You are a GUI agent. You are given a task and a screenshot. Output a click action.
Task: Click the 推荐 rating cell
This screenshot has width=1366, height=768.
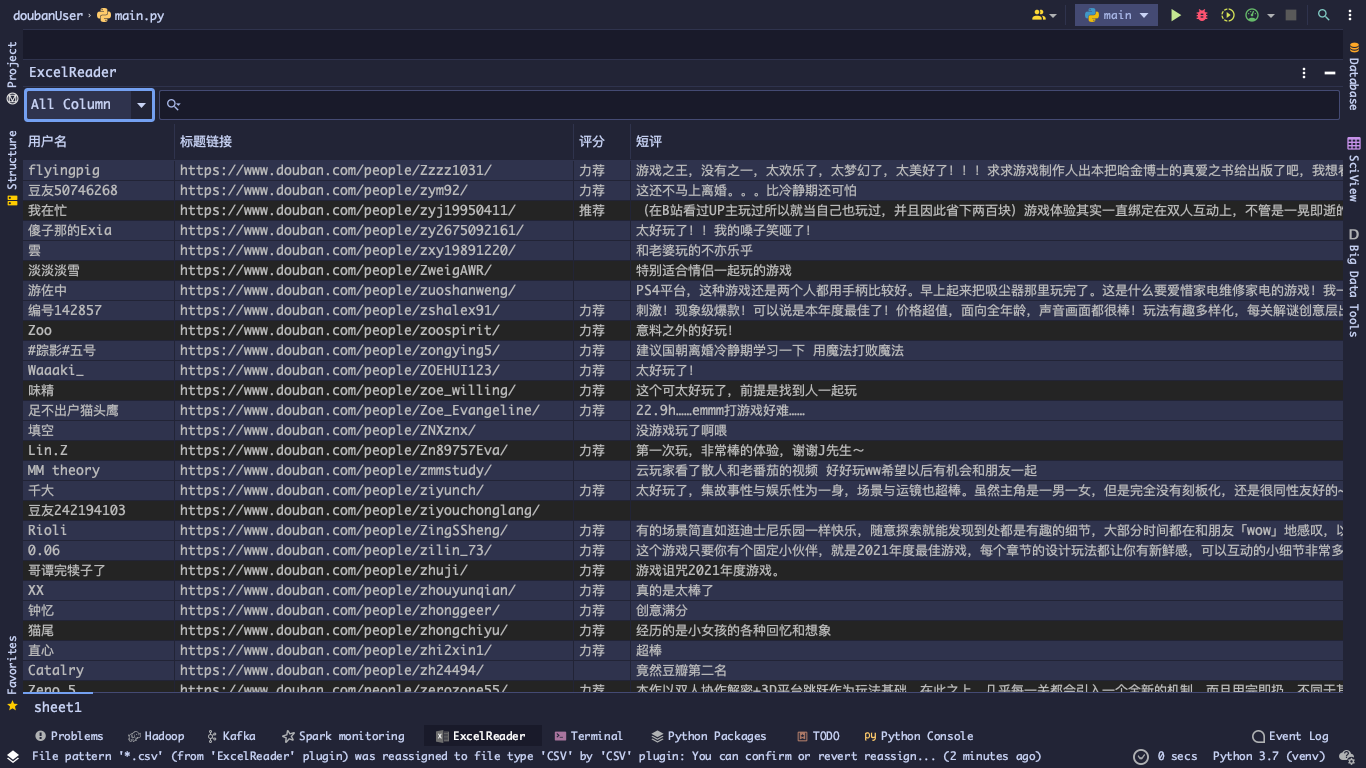coord(603,210)
